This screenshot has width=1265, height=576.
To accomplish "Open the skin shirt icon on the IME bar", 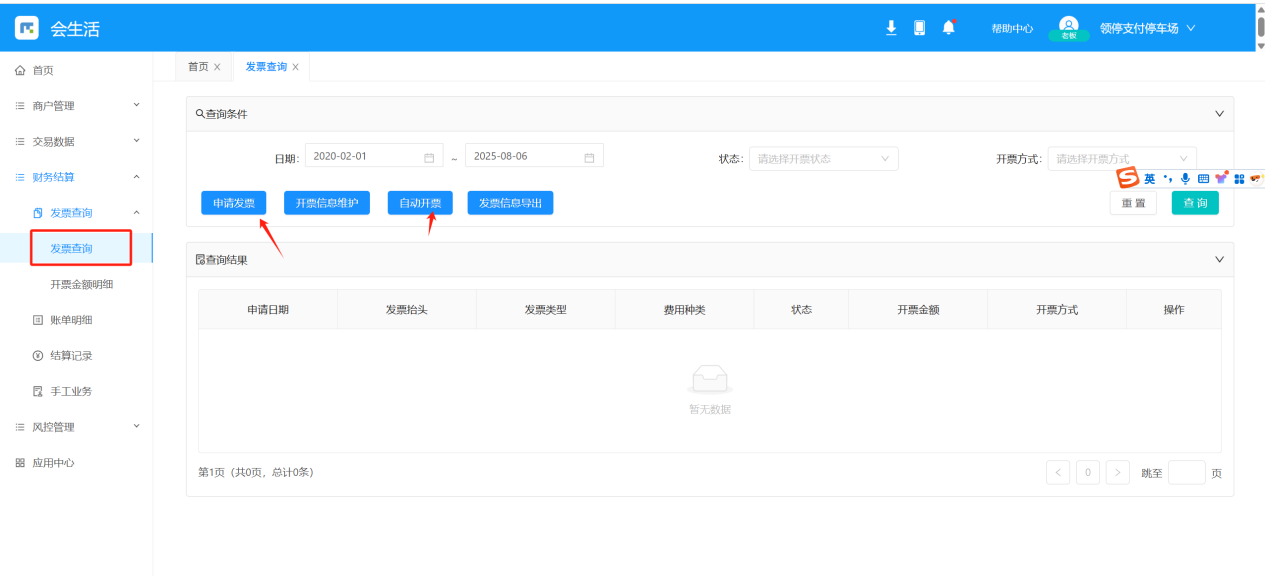I will (x=1221, y=178).
